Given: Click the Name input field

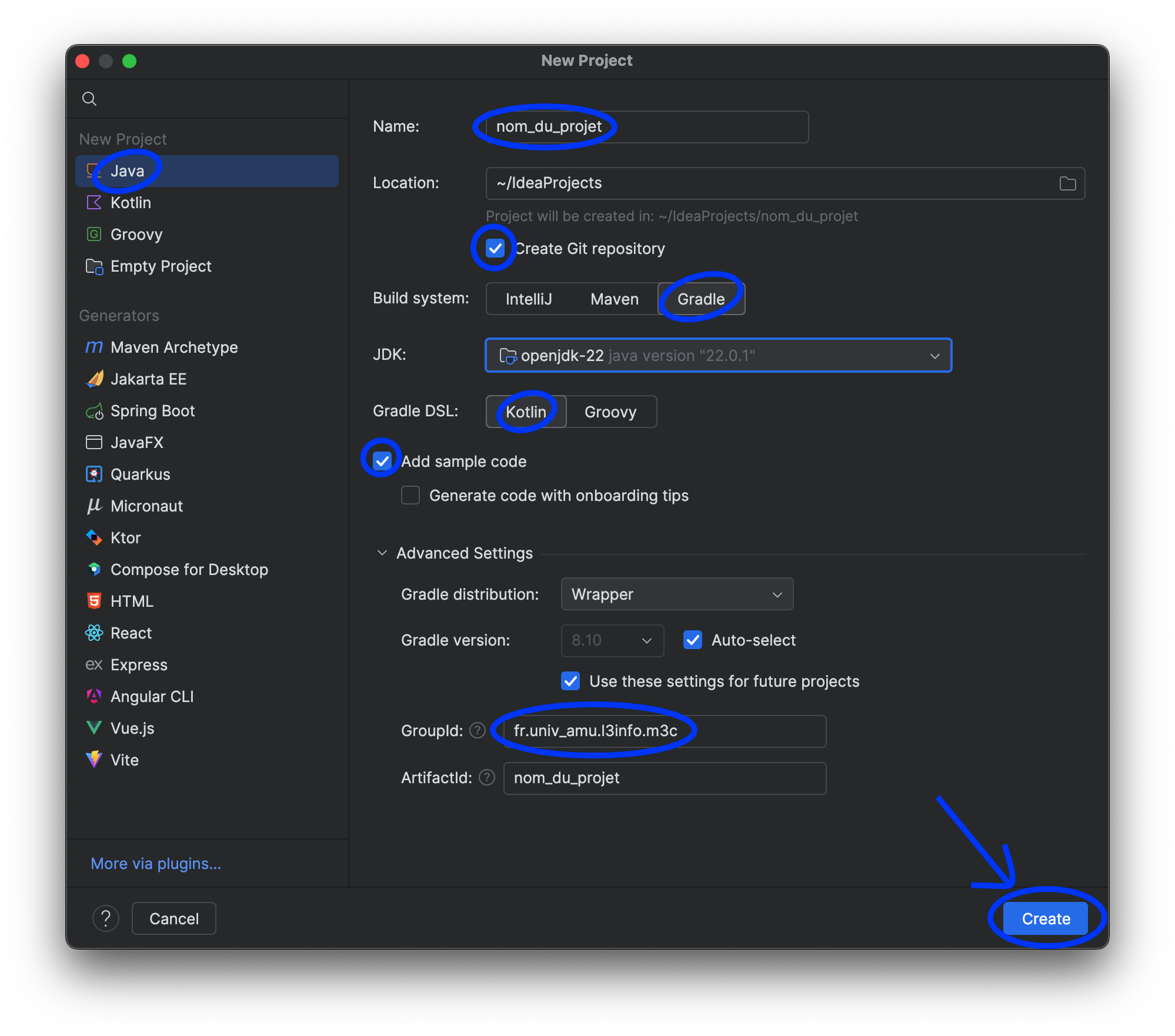Looking at the screenshot, I should click(647, 126).
